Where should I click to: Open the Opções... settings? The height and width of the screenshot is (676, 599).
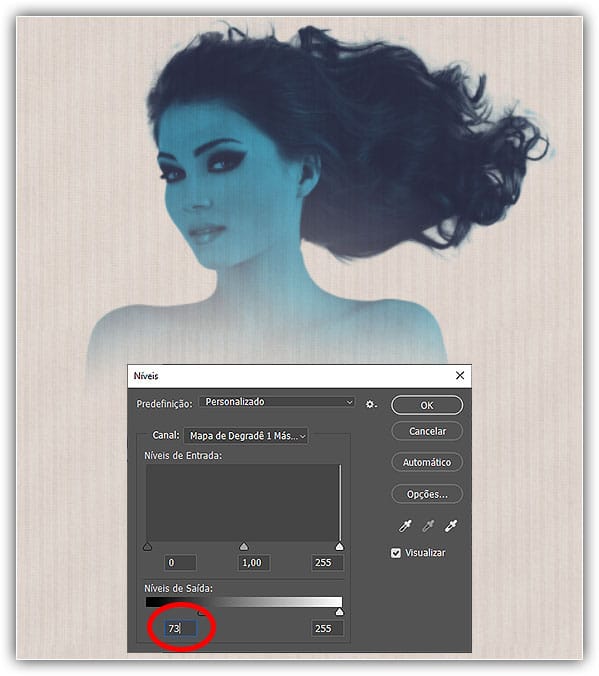coord(427,494)
